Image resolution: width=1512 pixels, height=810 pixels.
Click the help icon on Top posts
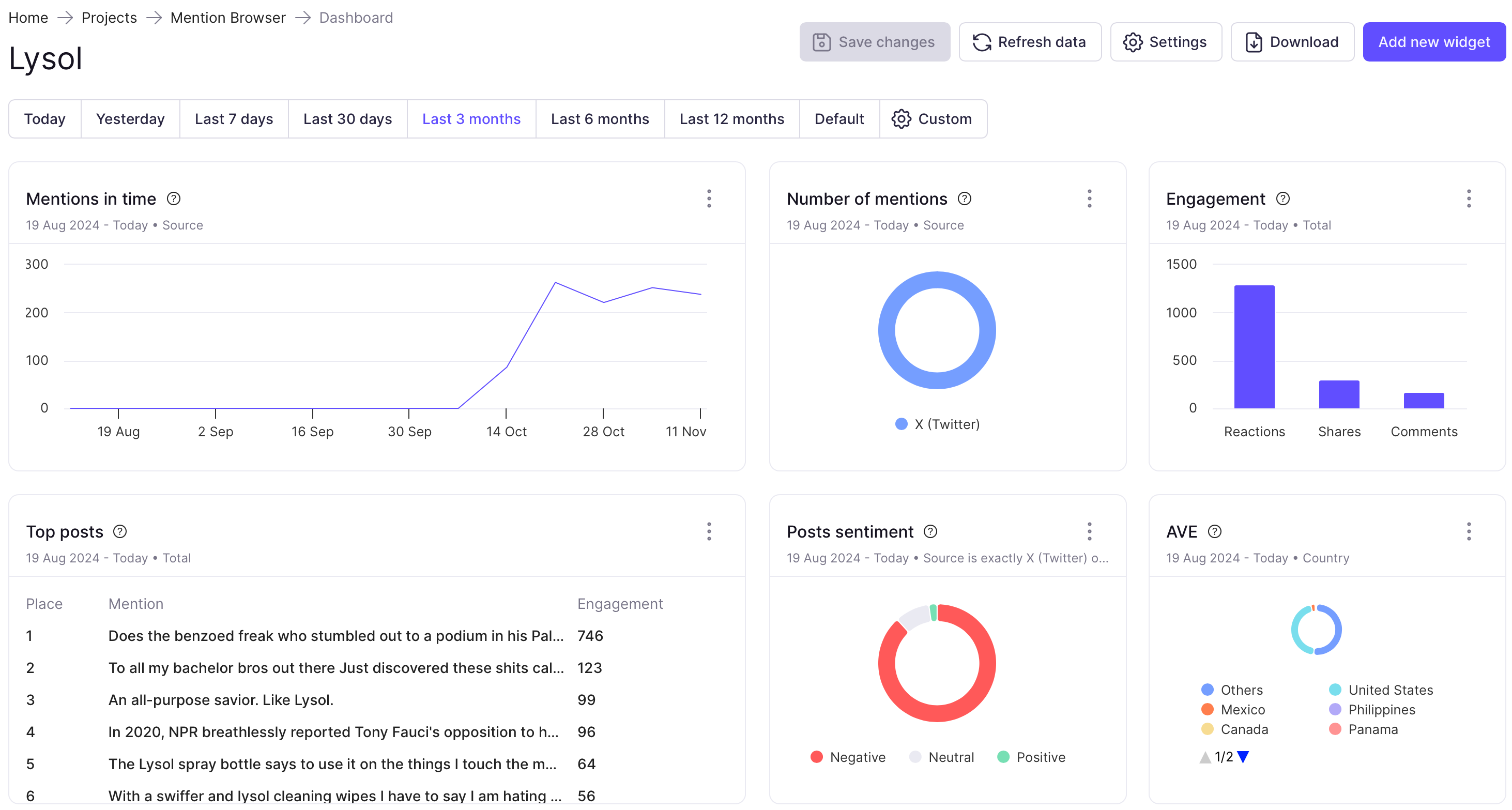[119, 531]
